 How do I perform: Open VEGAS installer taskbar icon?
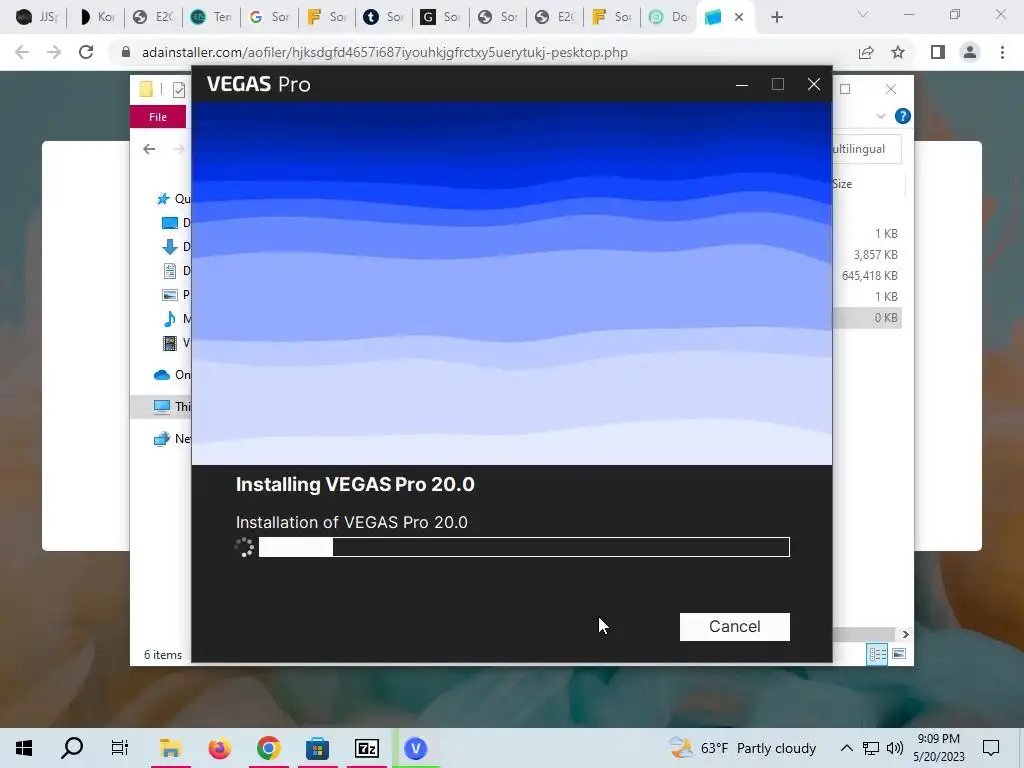tap(415, 748)
